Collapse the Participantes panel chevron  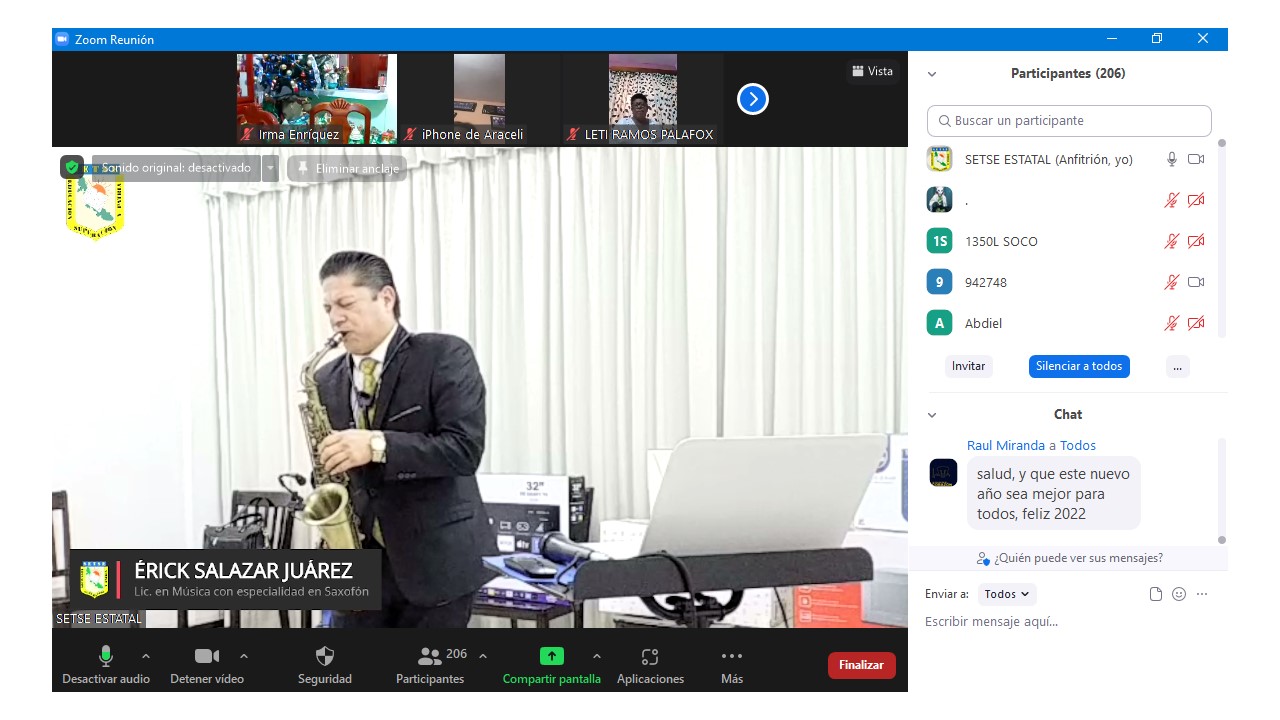(x=932, y=74)
